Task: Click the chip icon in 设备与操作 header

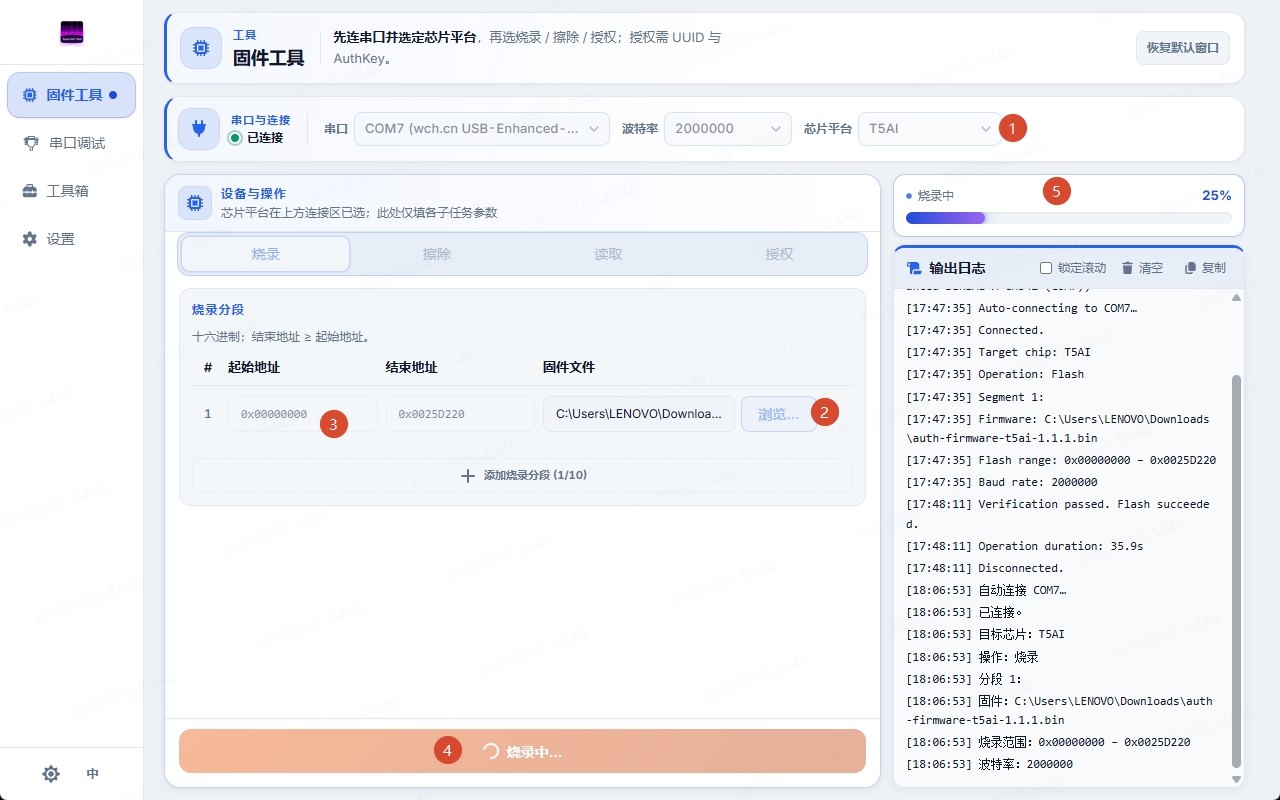Action: [x=194, y=203]
